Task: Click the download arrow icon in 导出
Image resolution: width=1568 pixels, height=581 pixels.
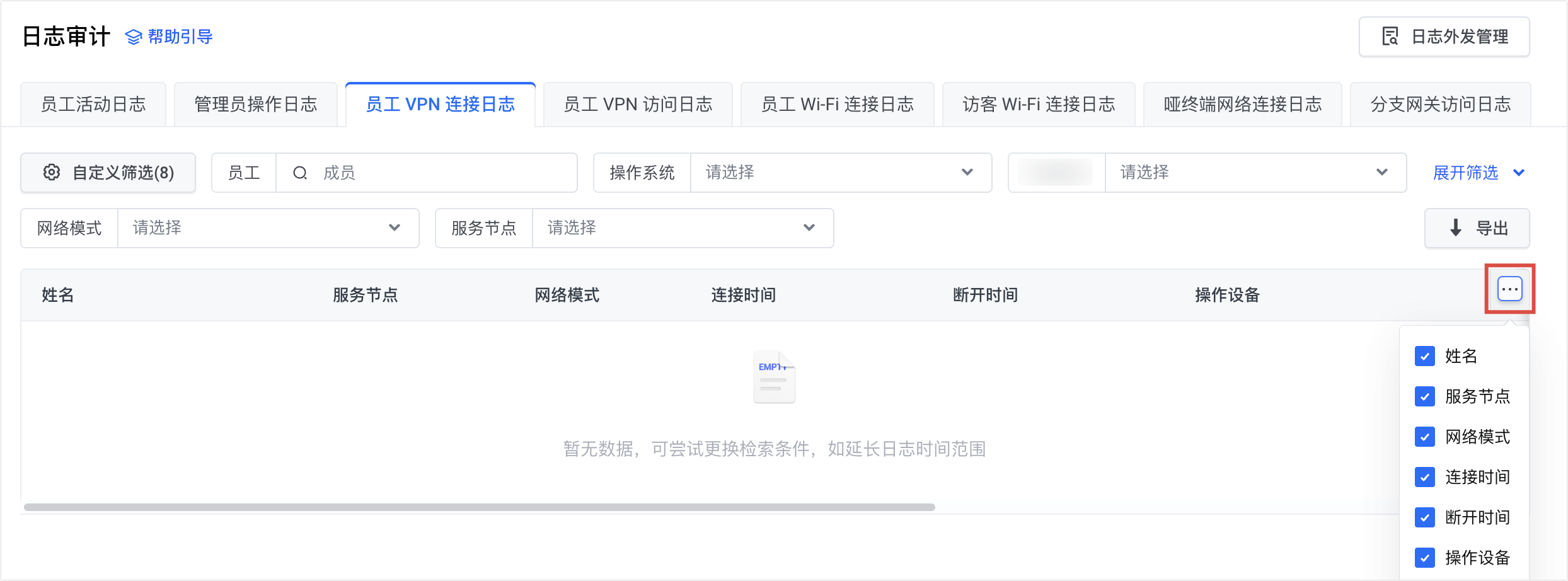Action: pyautogui.click(x=1456, y=227)
